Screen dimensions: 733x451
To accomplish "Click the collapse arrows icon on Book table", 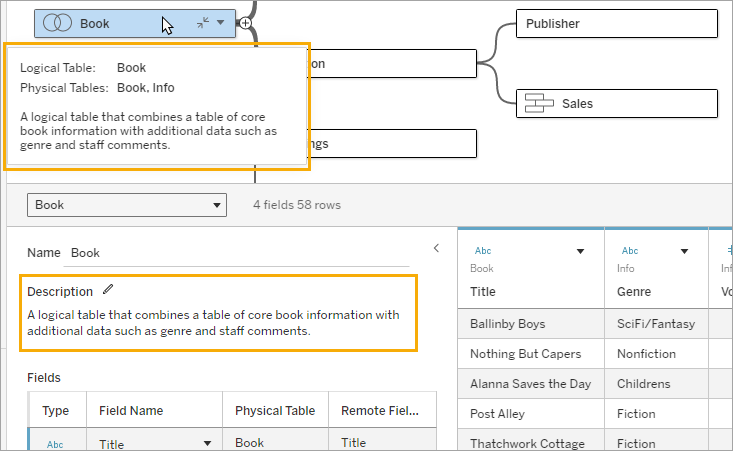I will pyautogui.click(x=203, y=23).
